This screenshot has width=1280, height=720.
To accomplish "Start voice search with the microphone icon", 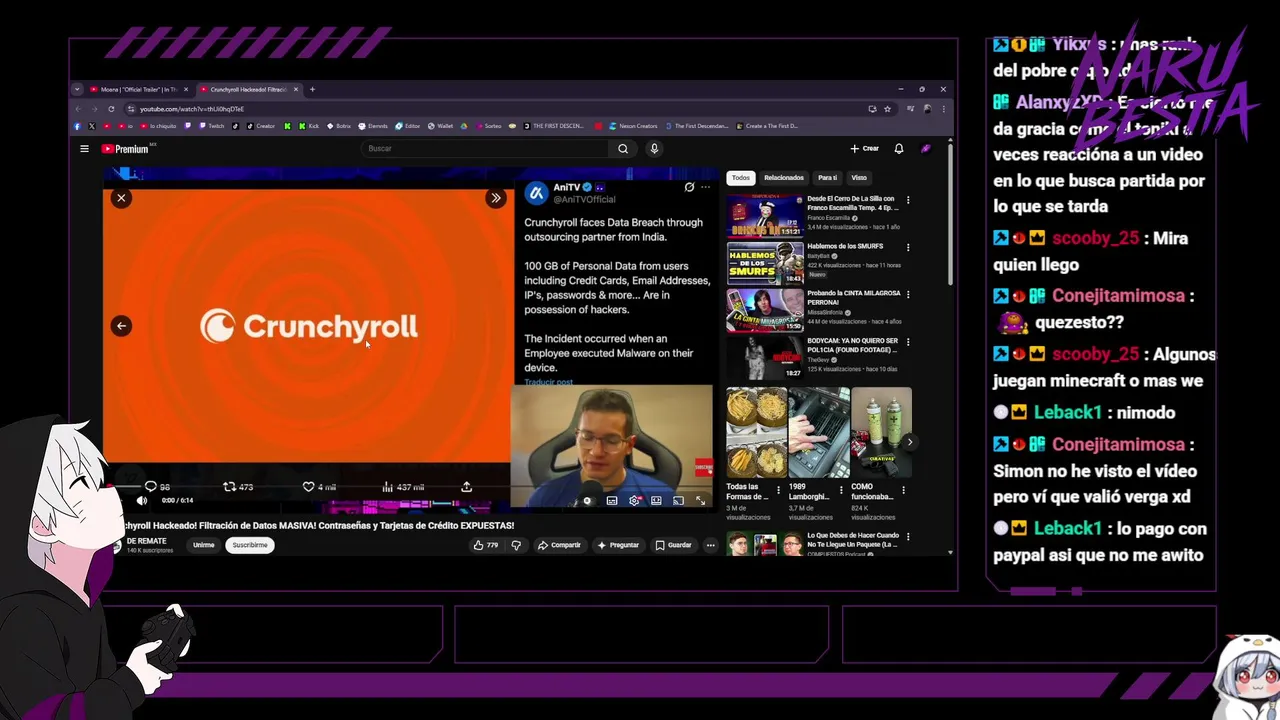I will pos(654,149).
